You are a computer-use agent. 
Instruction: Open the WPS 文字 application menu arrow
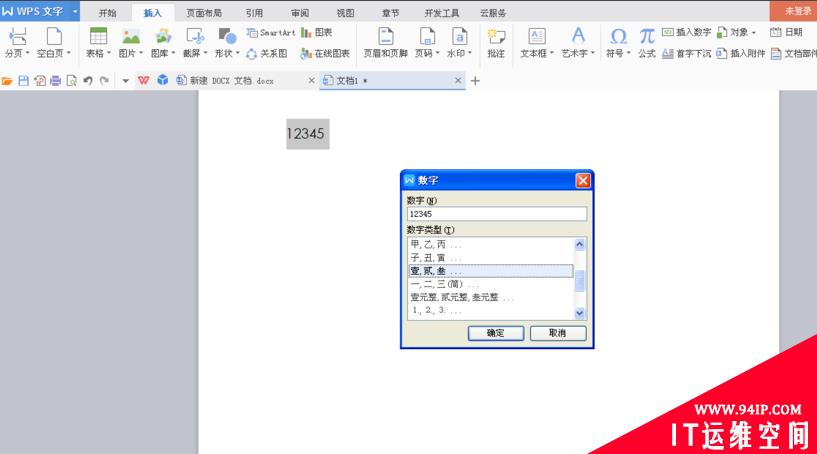75,11
